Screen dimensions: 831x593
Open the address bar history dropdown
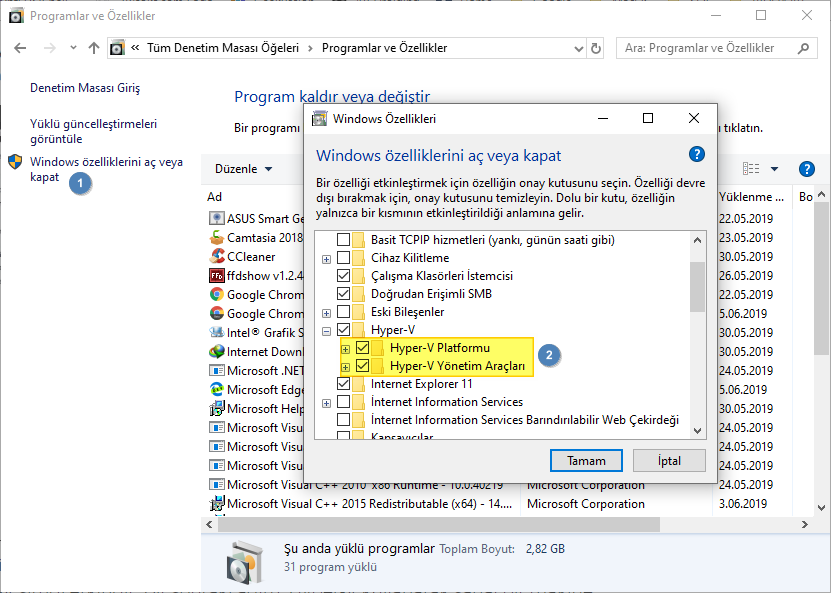point(577,47)
